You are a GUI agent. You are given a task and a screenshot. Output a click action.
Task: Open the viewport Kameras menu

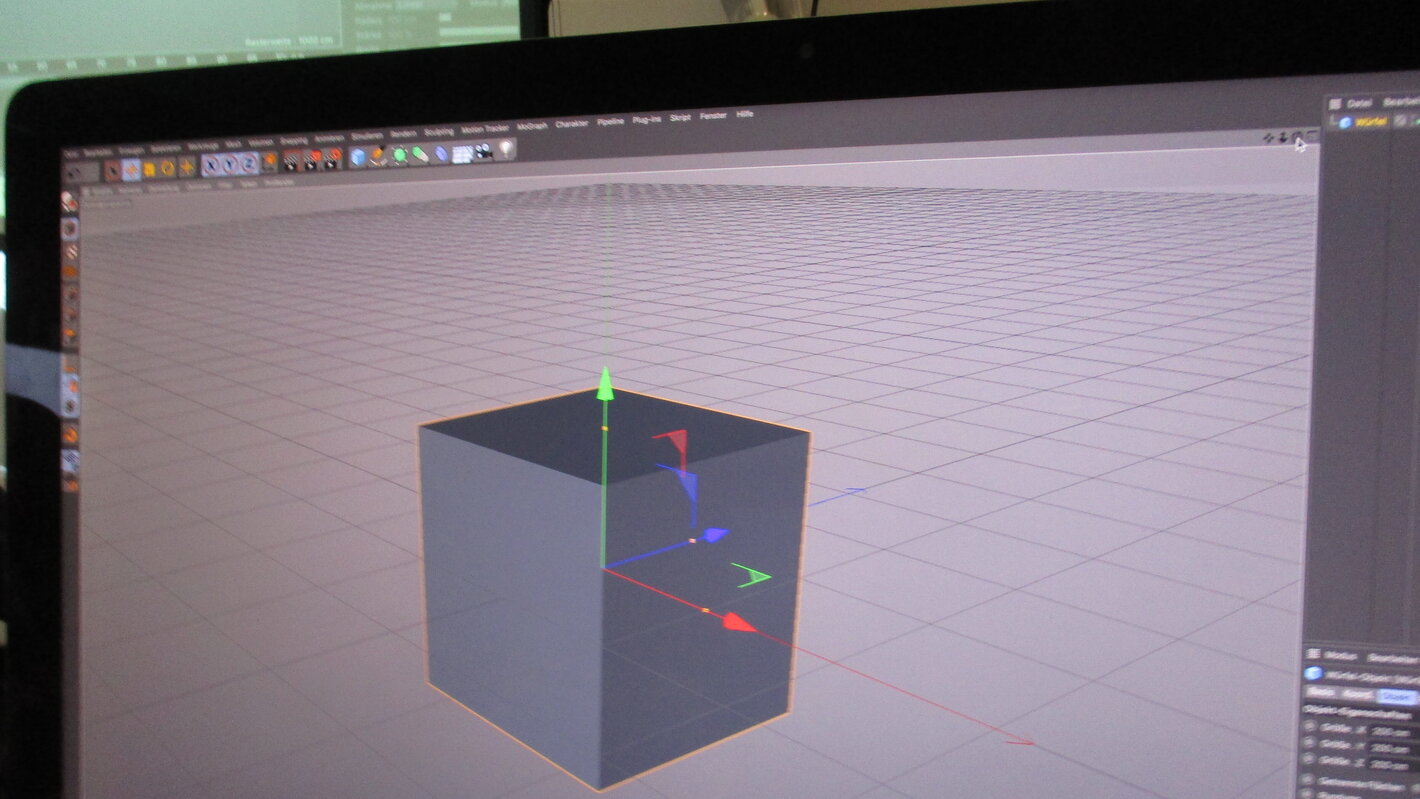[x=130, y=188]
